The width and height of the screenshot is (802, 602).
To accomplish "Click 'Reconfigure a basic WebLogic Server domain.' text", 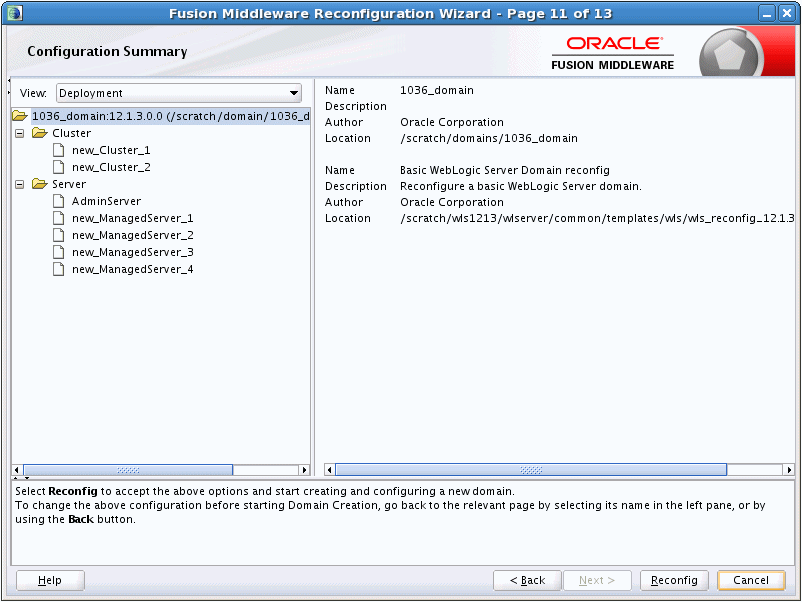I will click(x=521, y=186).
